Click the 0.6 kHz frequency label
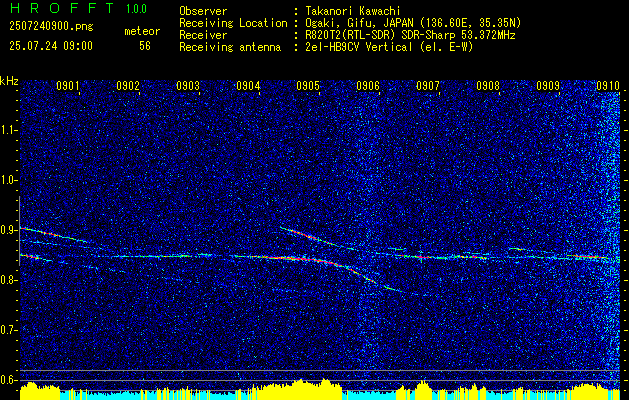The width and height of the screenshot is (629, 400). click(x=9, y=380)
